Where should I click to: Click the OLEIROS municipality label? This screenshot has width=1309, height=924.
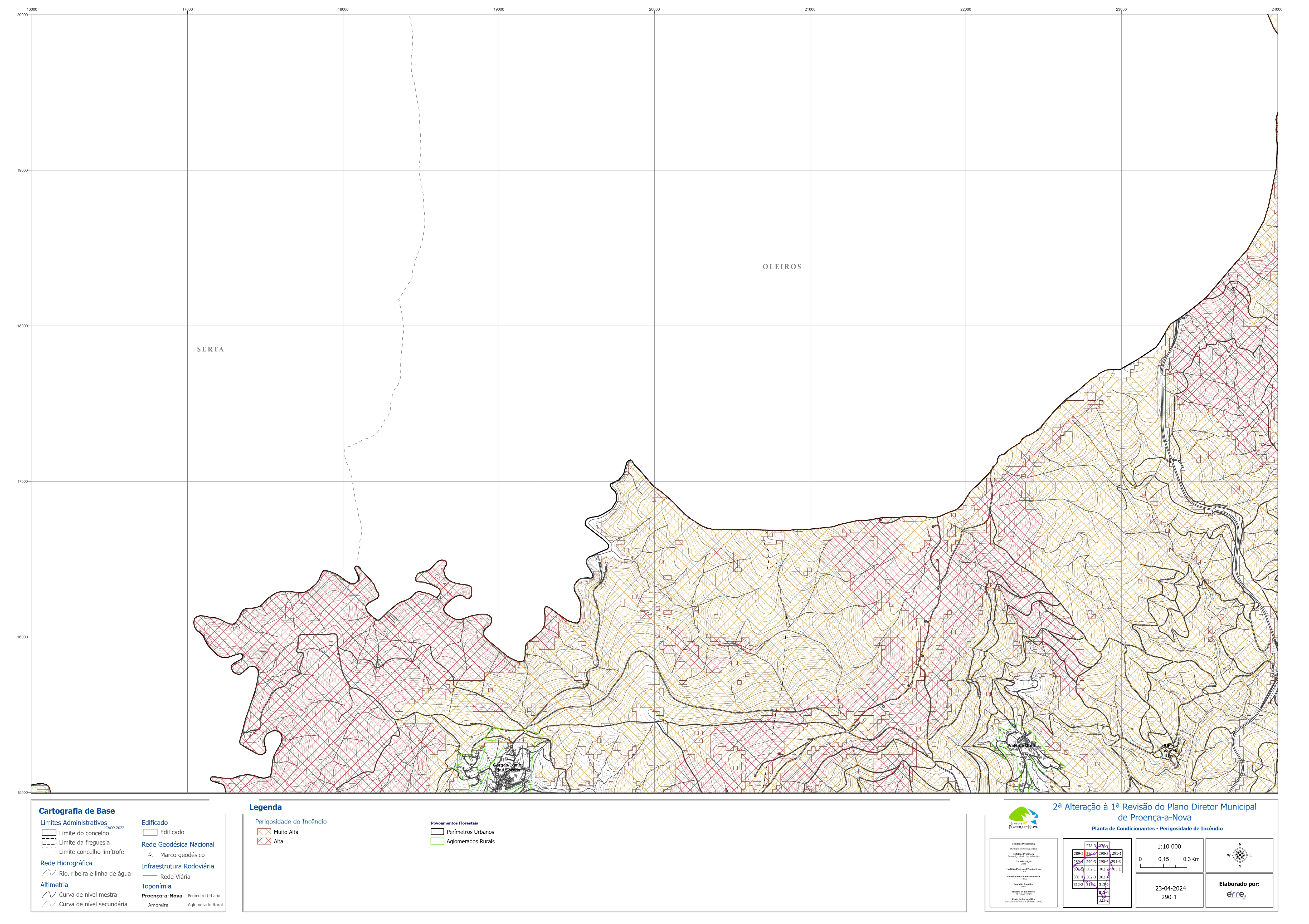[782, 267]
